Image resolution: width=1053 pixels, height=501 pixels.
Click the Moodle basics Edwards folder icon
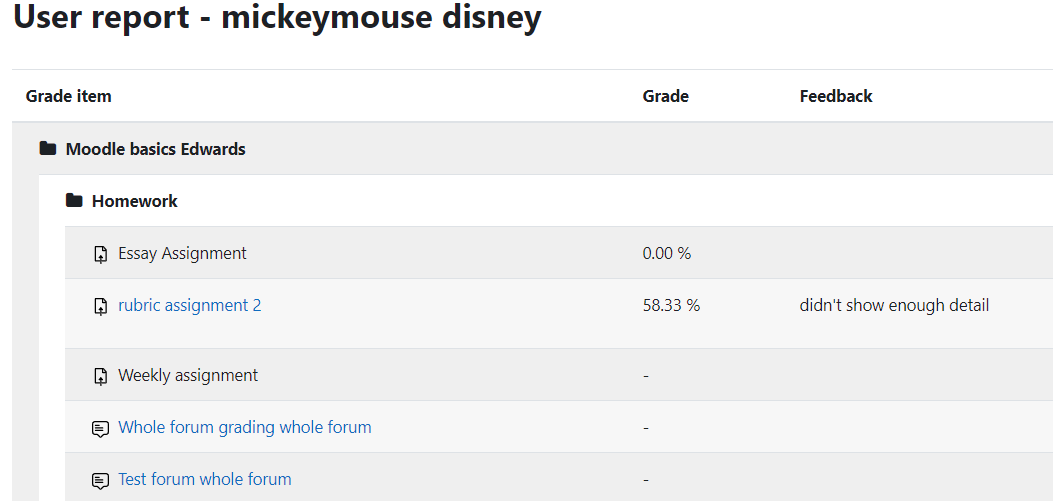click(48, 148)
